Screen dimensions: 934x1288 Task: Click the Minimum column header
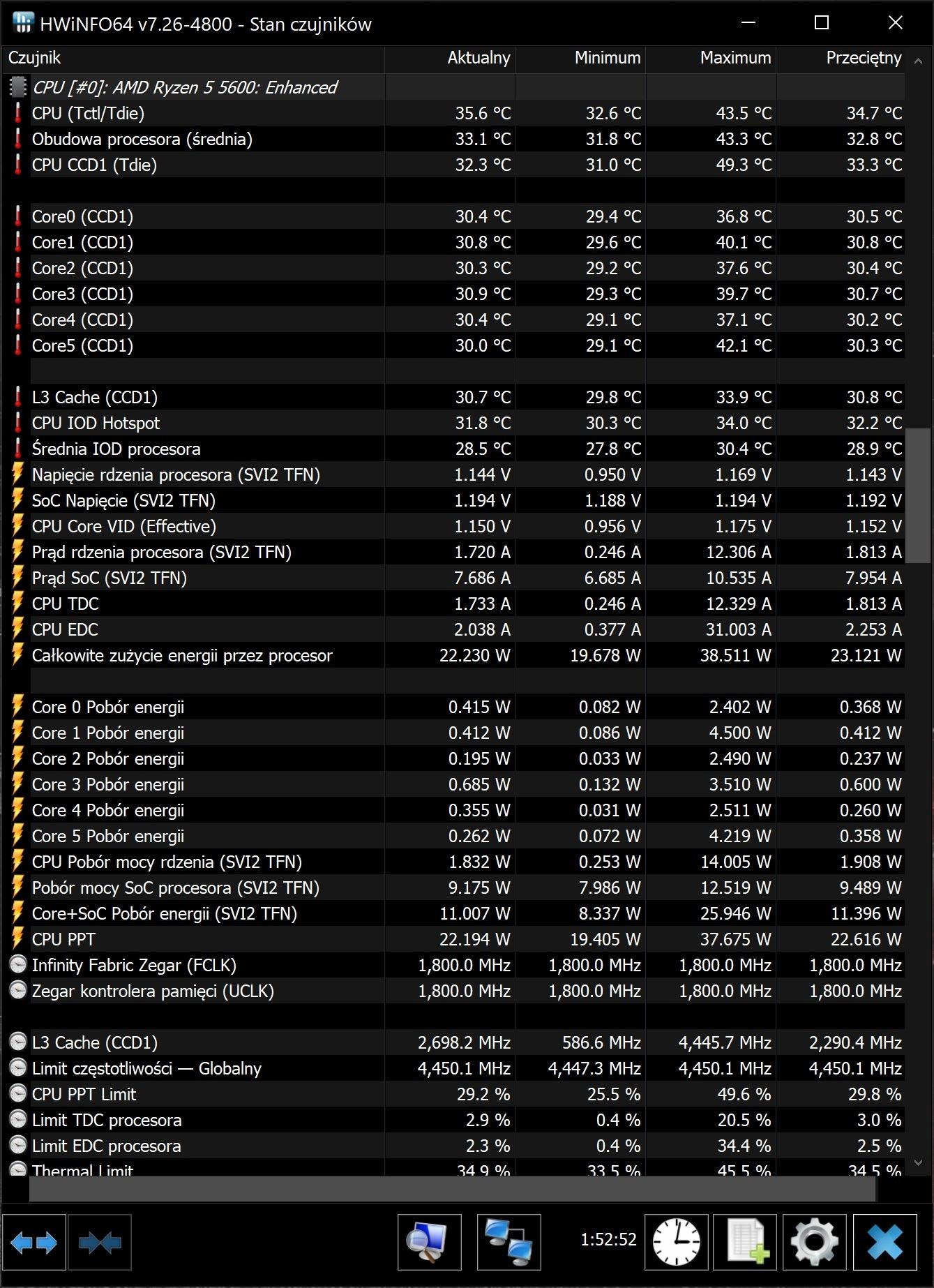(x=581, y=58)
